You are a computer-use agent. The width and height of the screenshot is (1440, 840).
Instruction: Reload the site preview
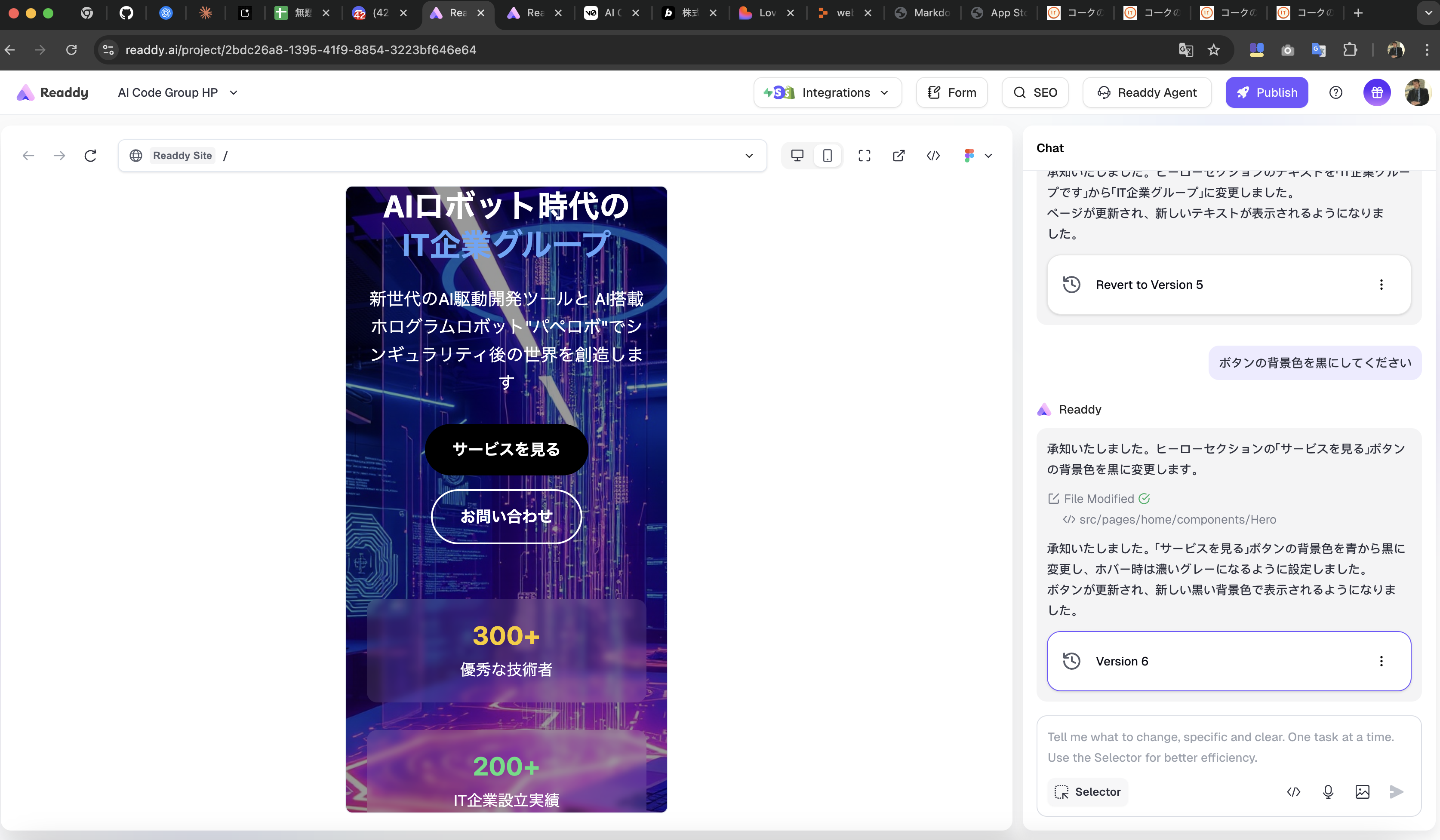click(90, 155)
